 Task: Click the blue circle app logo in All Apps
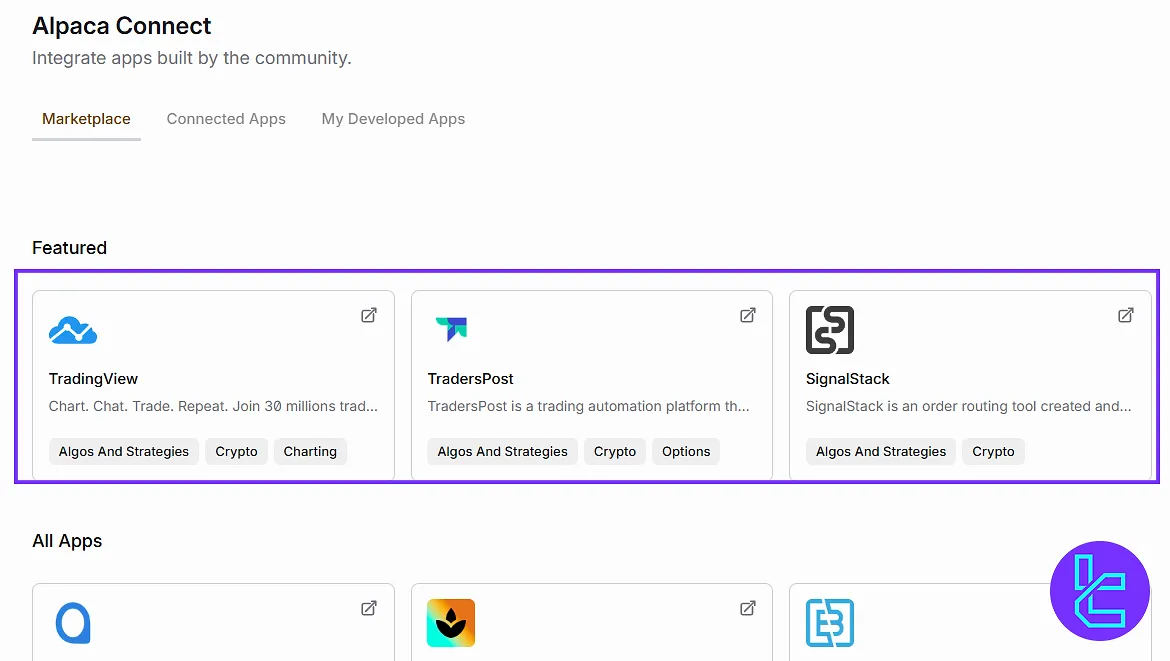pyautogui.click(x=73, y=623)
